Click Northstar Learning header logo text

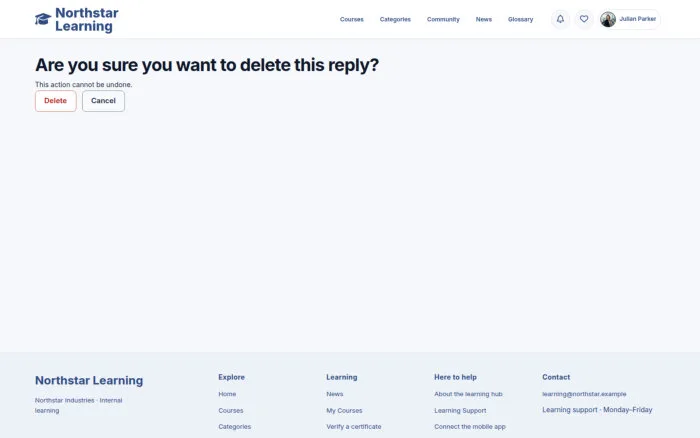click(87, 19)
